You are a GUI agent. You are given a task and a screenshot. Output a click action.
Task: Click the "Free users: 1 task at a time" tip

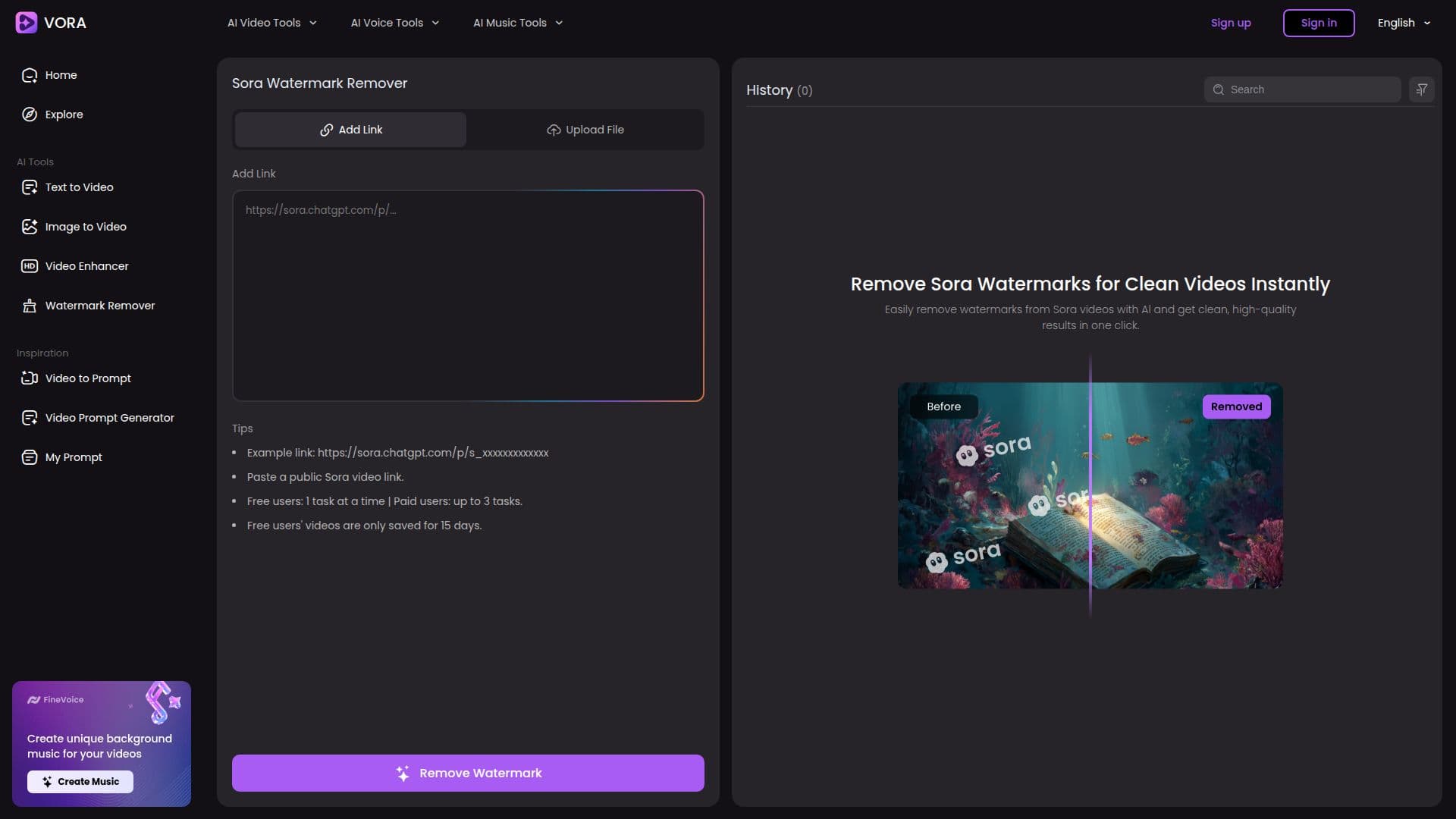384,501
